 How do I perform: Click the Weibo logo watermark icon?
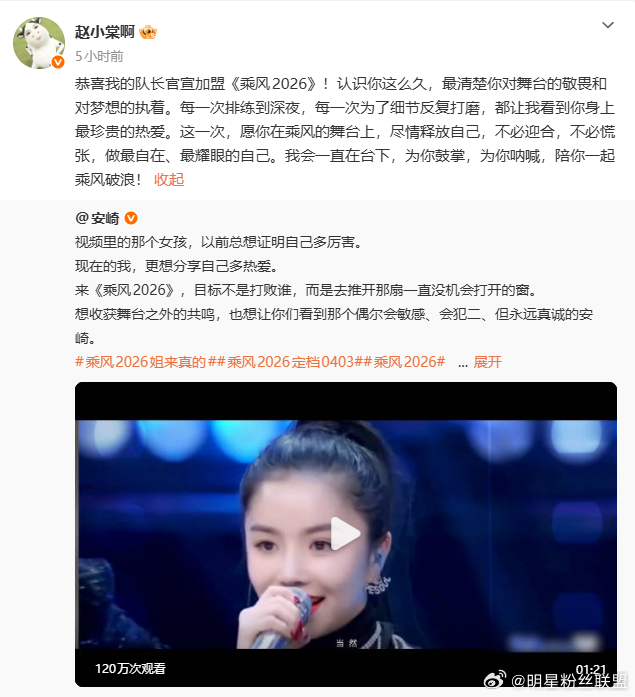pyautogui.click(x=495, y=680)
